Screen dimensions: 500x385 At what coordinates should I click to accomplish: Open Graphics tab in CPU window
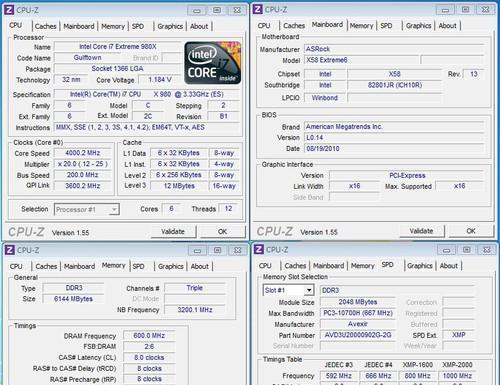coord(170,26)
